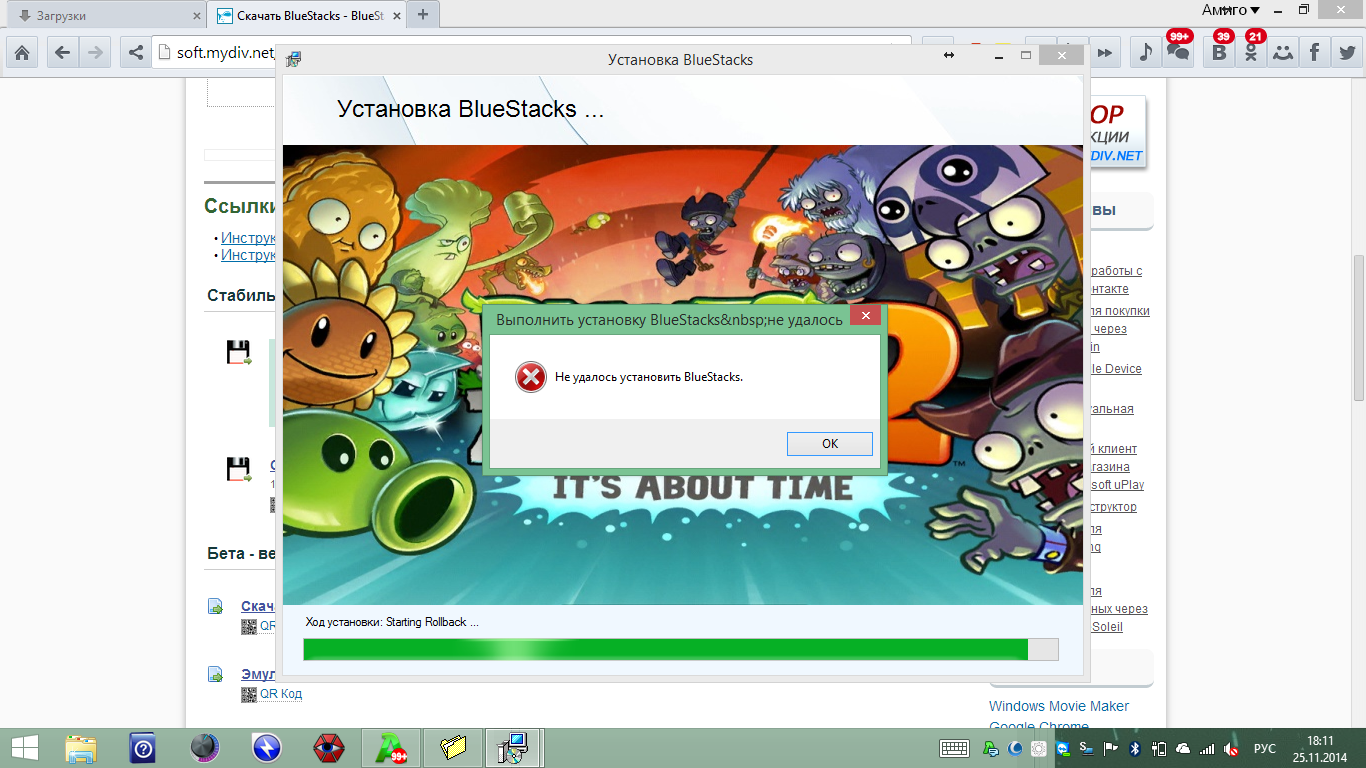
Task: Open Facebook icon in browser toolbar
Action: point(1314,52)
